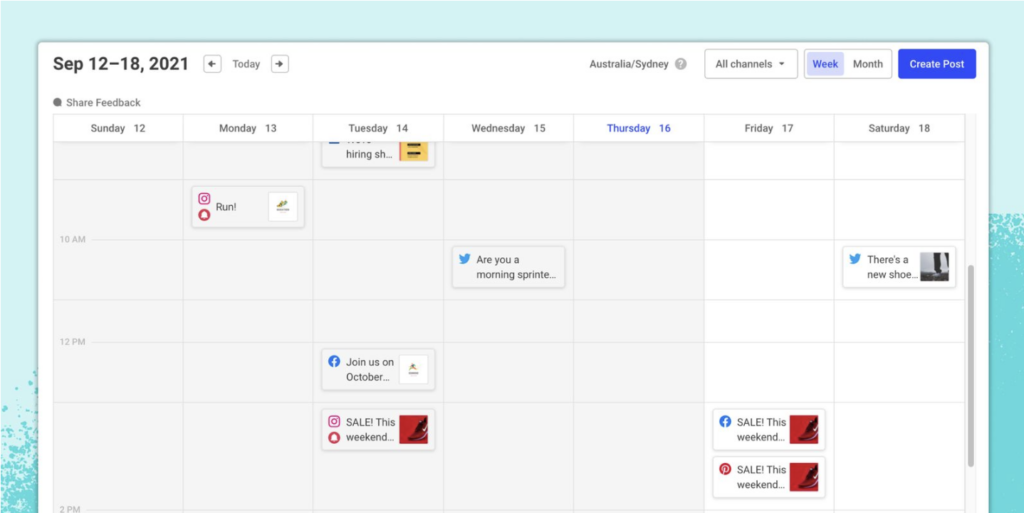The image size is (1024, 513).
Task: Select the Tuesday 14 column header
Action: (x=378, y=128)
